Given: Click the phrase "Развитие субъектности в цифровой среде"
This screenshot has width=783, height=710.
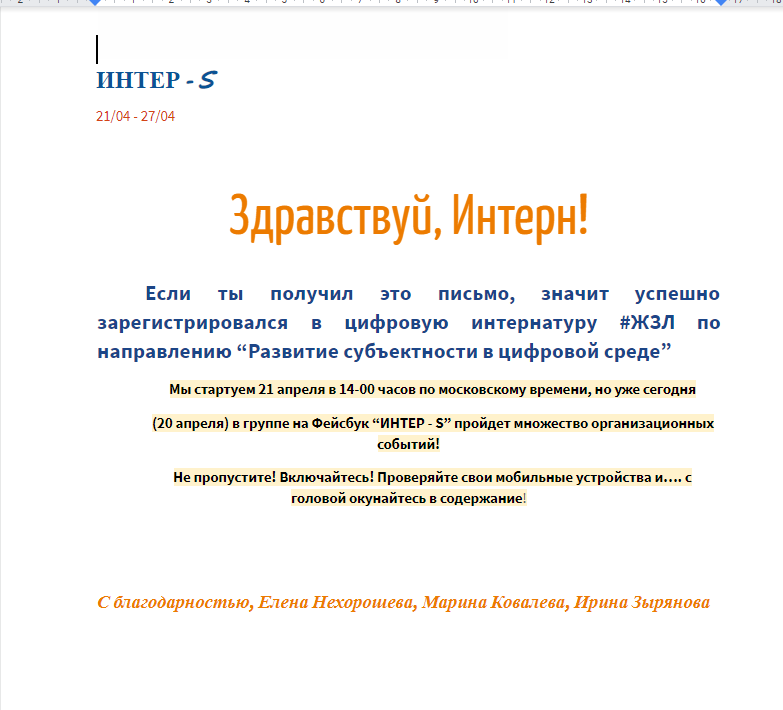Looking at the screenshot, I should click(x=454, y=352).
